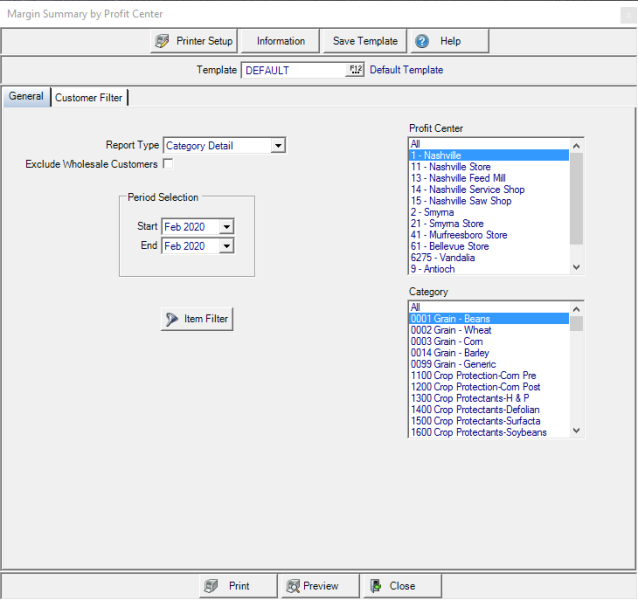Image resolution: width=638 pixels, height=600 pixels.
Task: Click the Preview icon at bottom
Action: tap(292, 586)
